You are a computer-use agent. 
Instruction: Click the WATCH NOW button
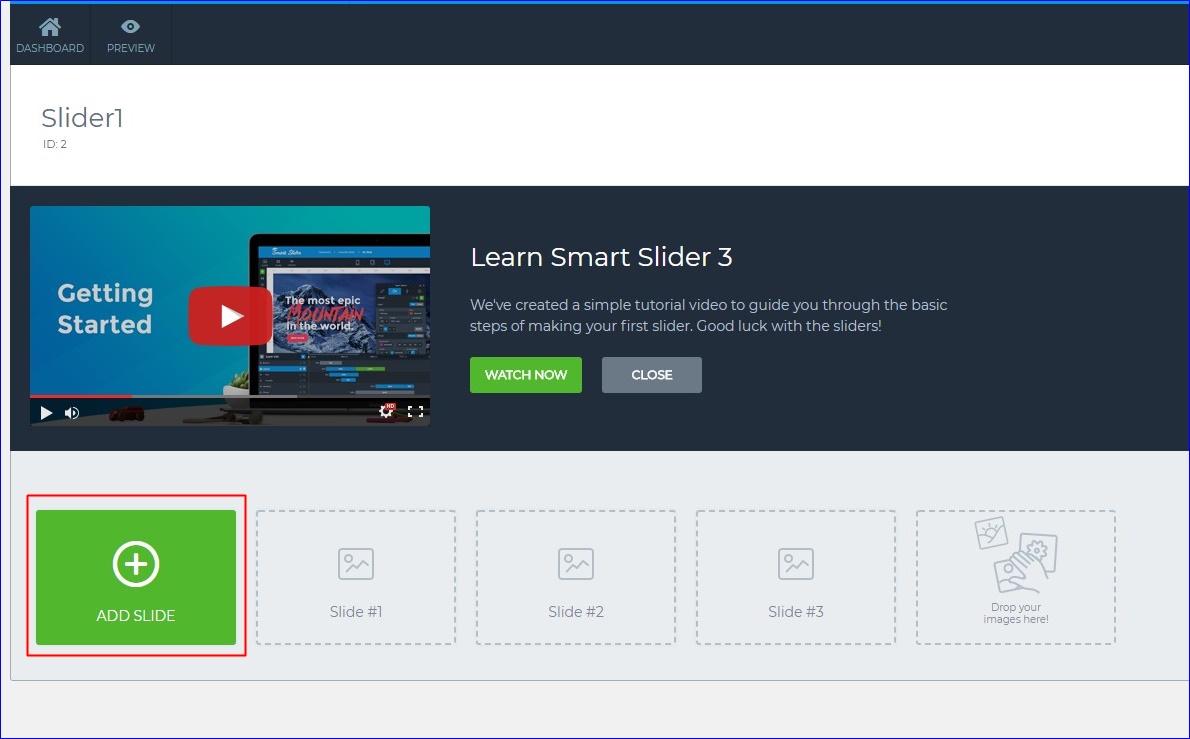click(525, 375)
